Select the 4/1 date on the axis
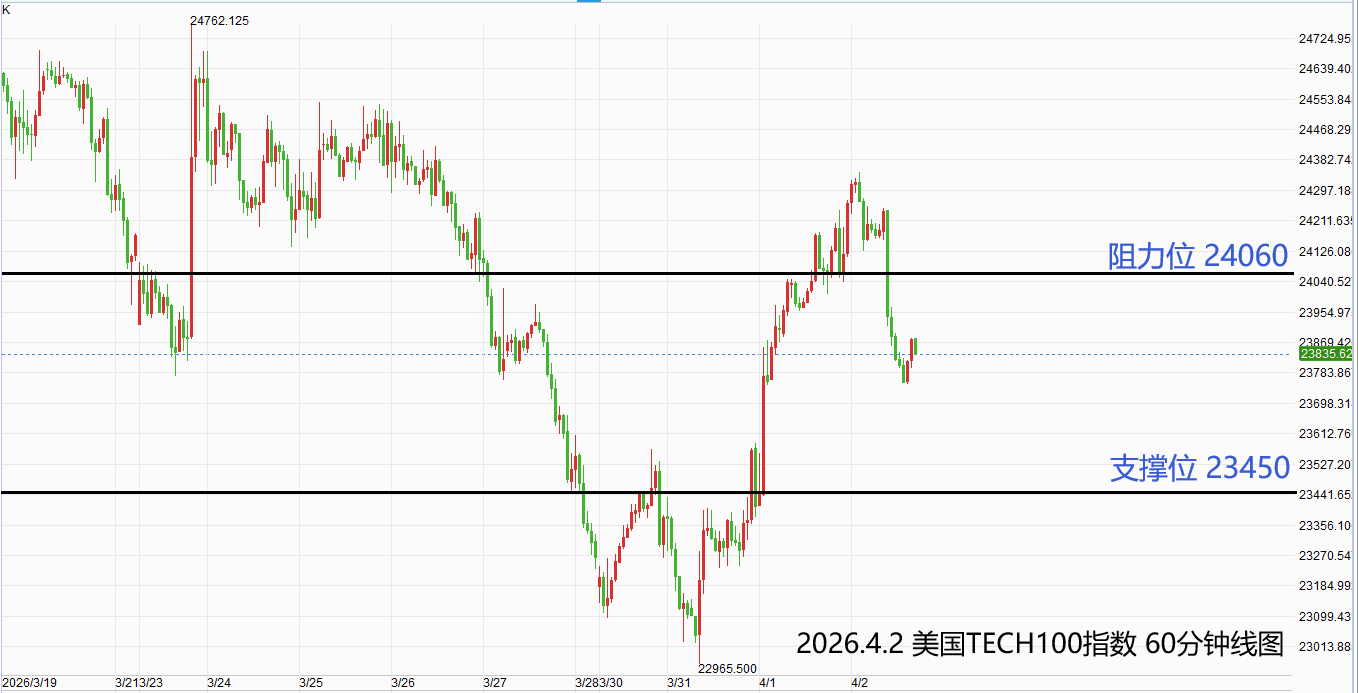 [x=768, y=683]
